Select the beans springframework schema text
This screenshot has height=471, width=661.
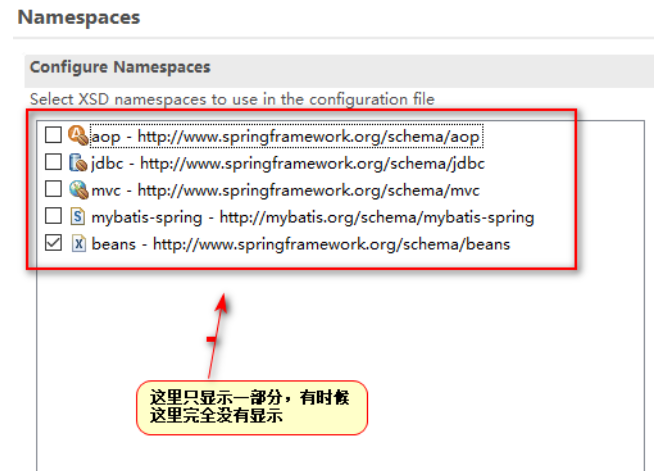point(301,244)
